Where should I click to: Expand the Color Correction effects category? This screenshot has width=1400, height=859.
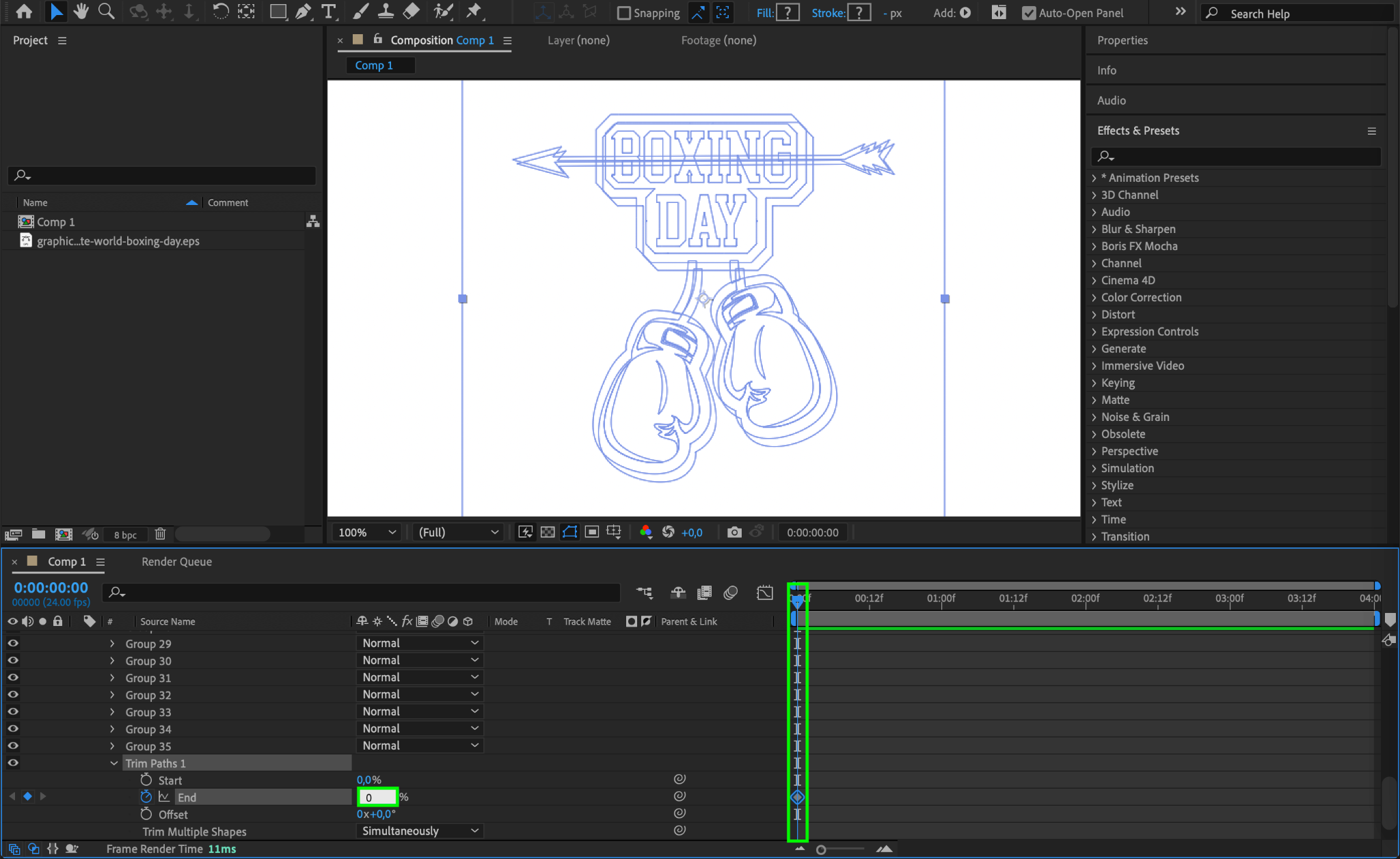1094,297
